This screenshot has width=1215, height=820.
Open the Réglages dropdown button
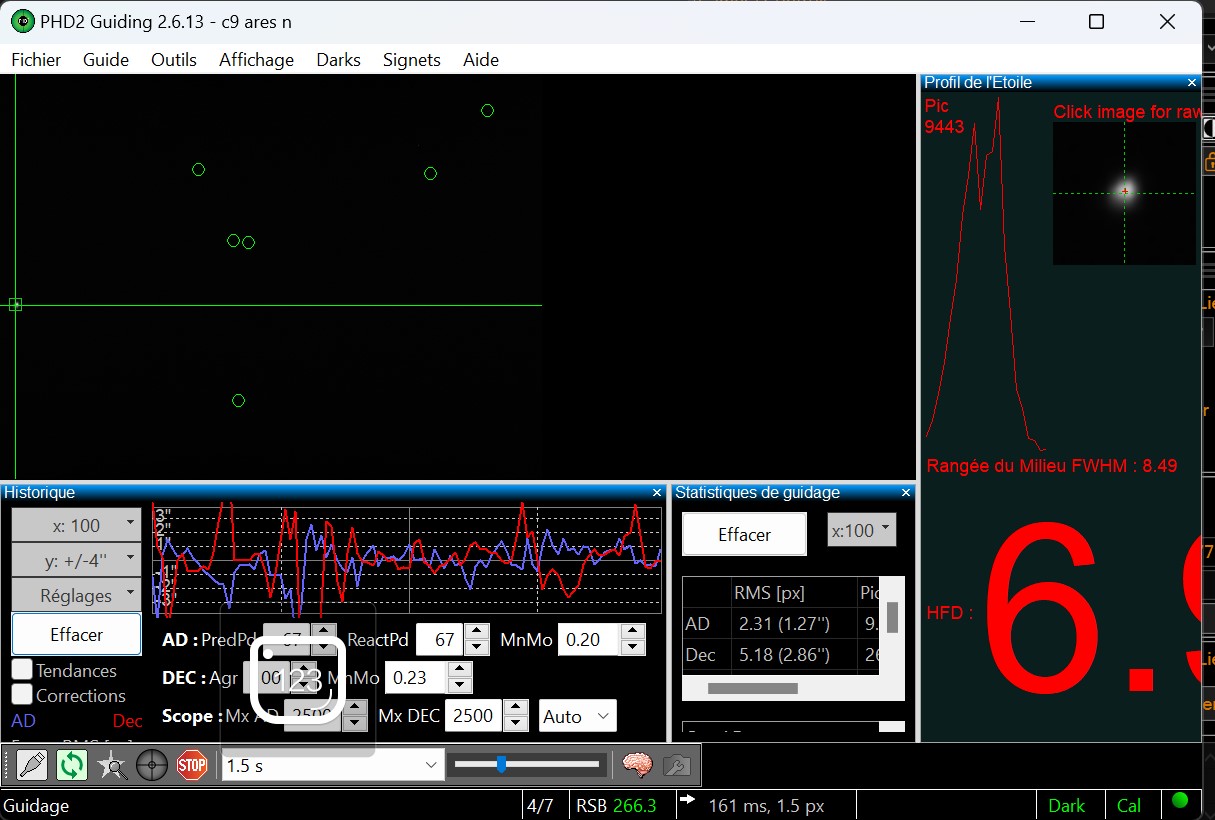(76, 595)
